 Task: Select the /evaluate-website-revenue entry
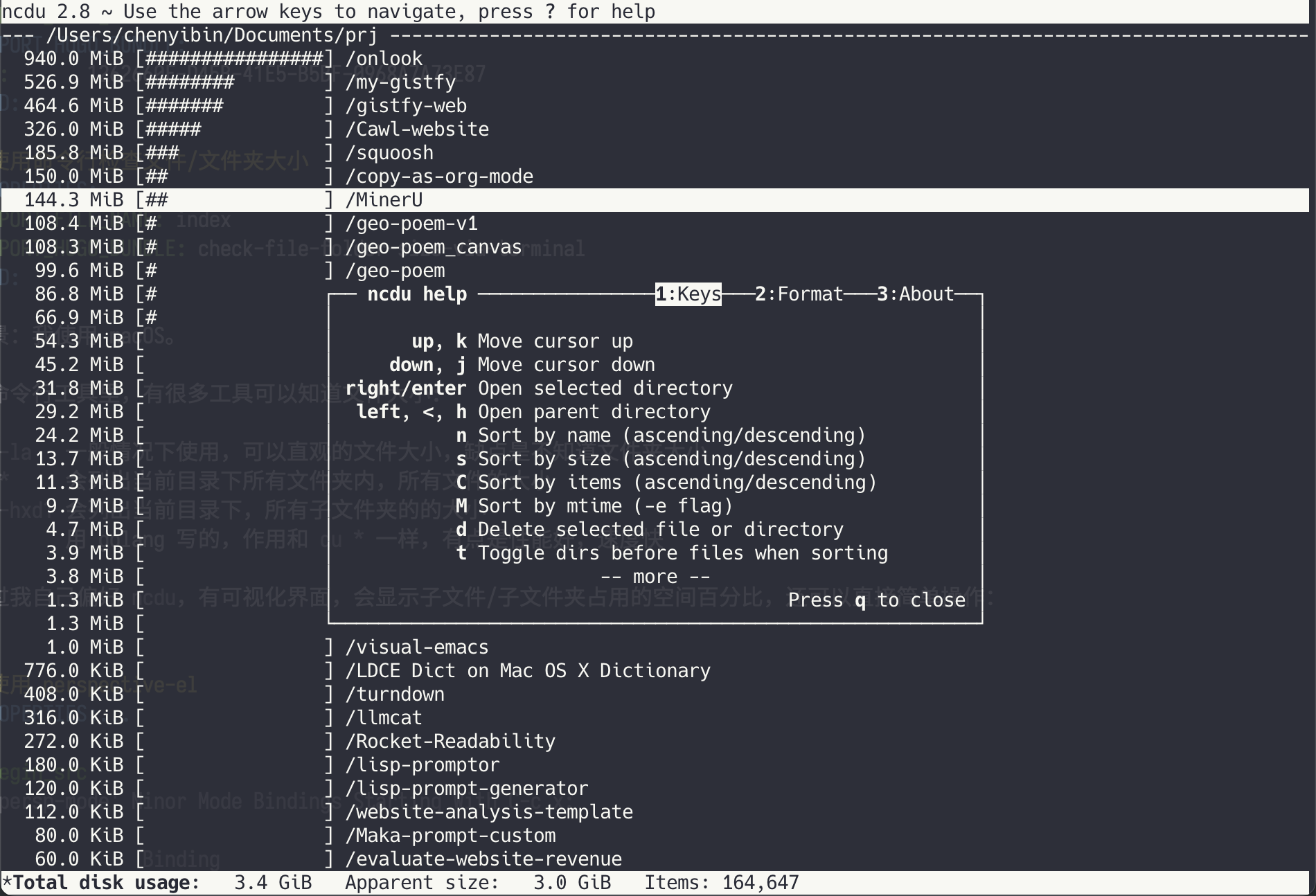tap(658, 859)
